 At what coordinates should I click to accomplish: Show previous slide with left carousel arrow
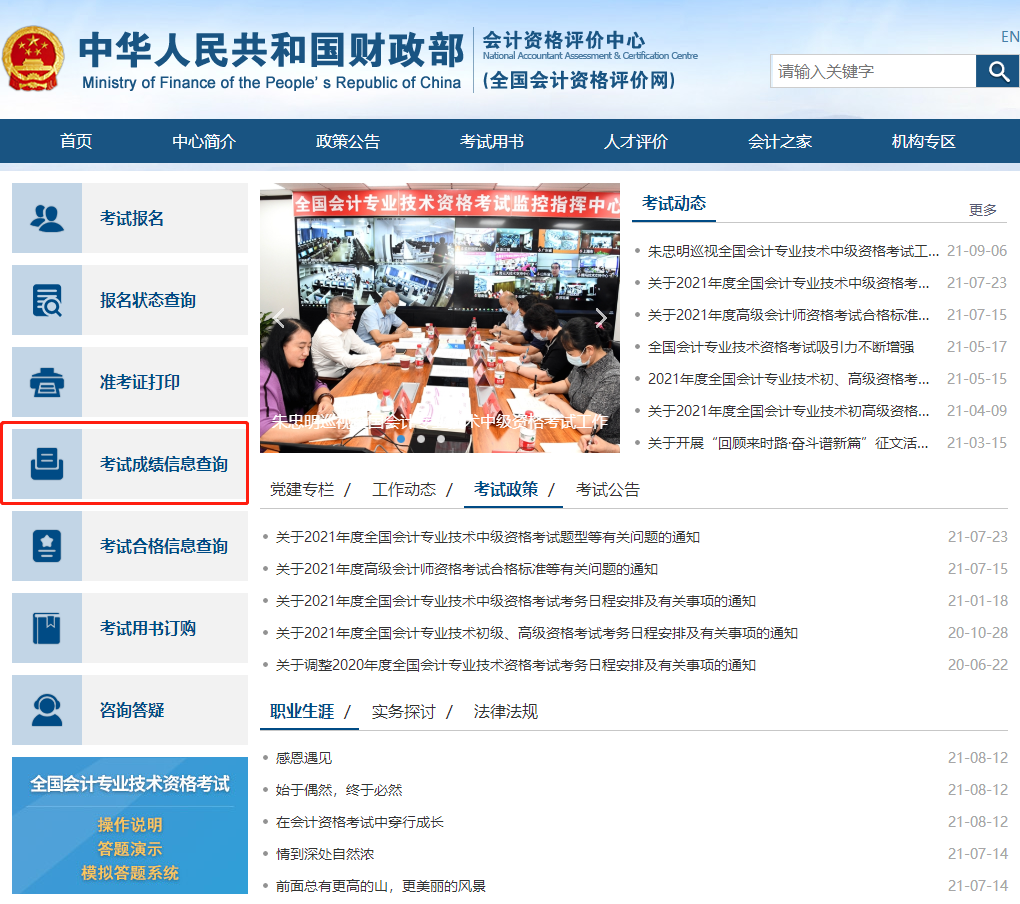(x=279, y=319)
